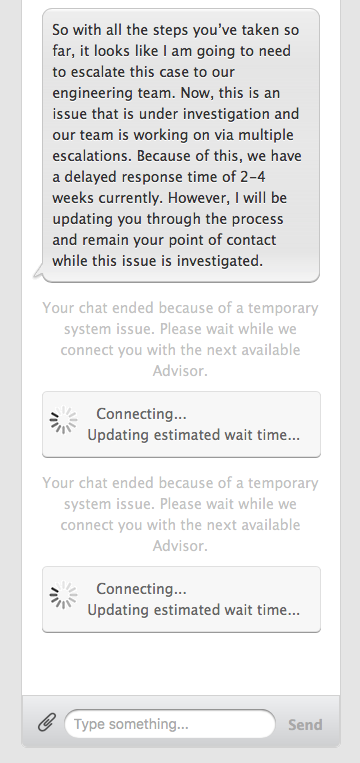Click the advisor's escalation message bubble
Image resolution: width=360 pixels, height=763 pixels.
(181, 145)
